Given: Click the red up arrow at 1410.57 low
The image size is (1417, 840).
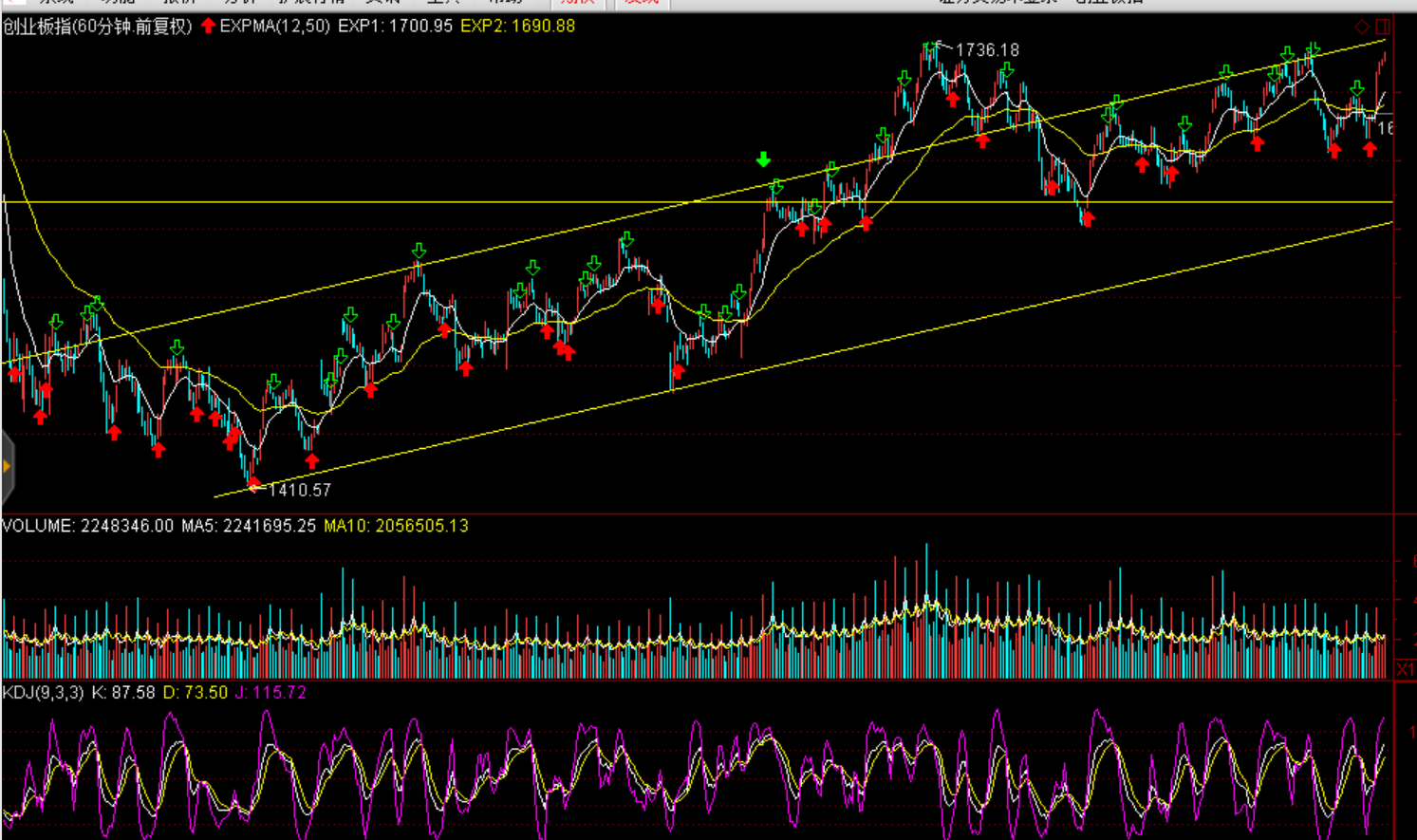Looking at the screenshot, I should pyautogui.click(x=254, y=483).
